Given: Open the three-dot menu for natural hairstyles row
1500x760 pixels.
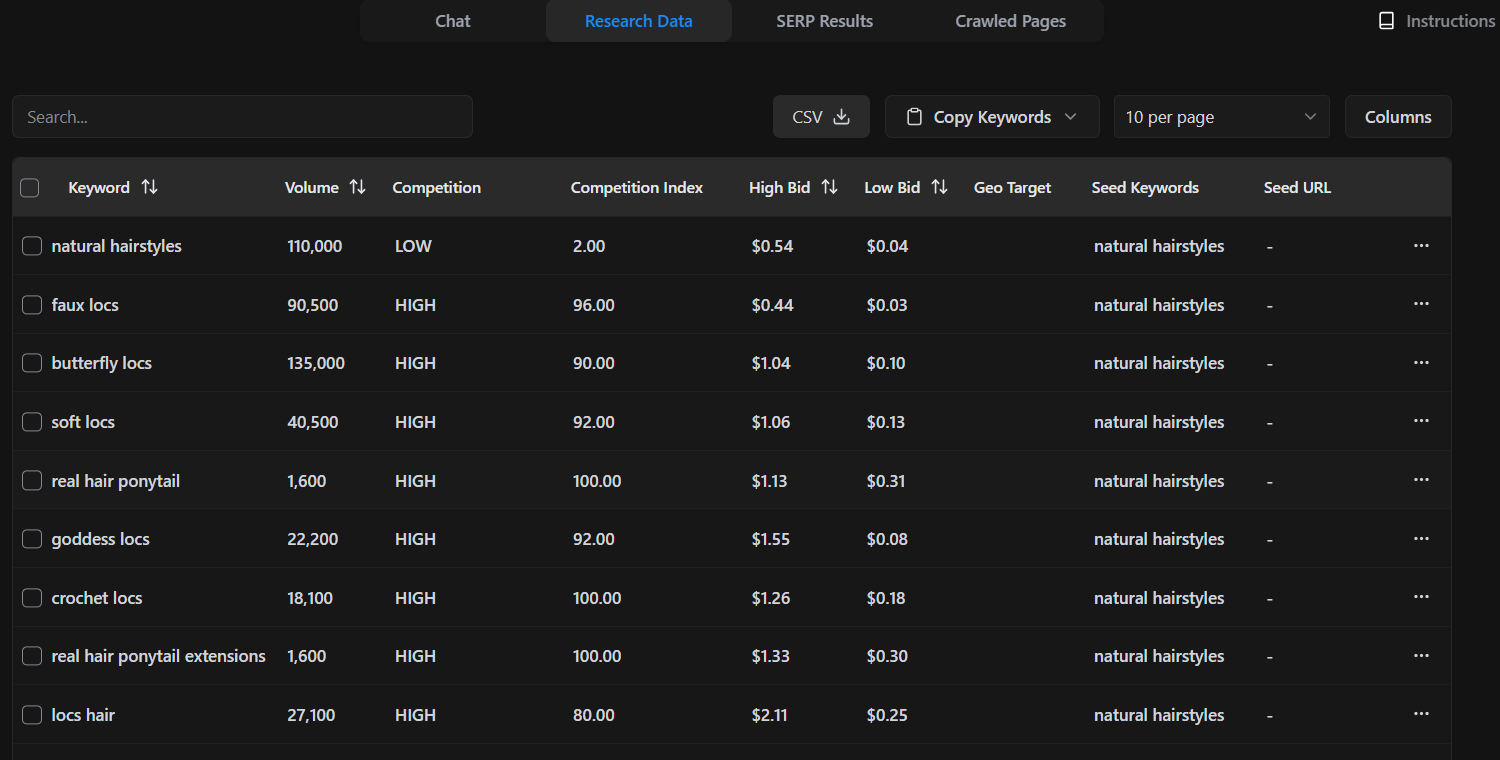Looking at the screenshot, I should [x=1421, y=245].
